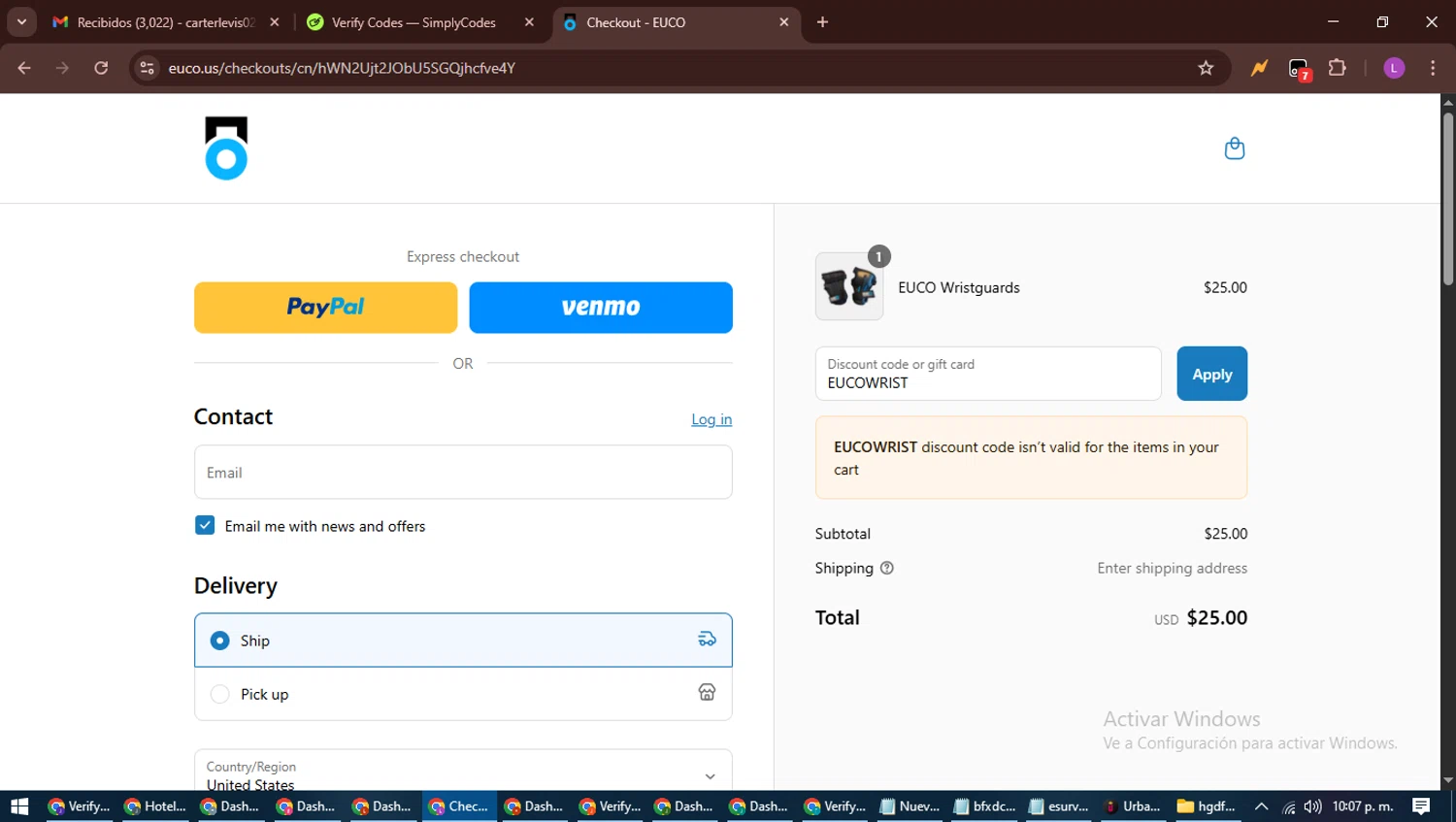
Task: Open the bfxdc notepad taskbar item
Action: (984, 806)
